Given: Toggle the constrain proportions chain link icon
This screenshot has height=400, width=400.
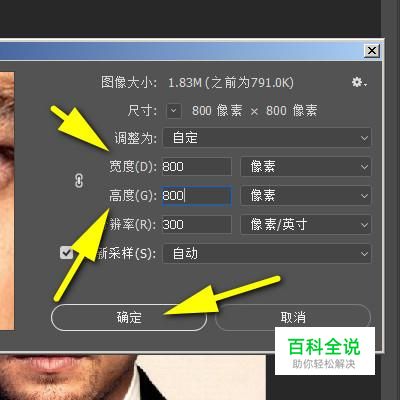Looking at the screenshot, I should pos(79,181).
